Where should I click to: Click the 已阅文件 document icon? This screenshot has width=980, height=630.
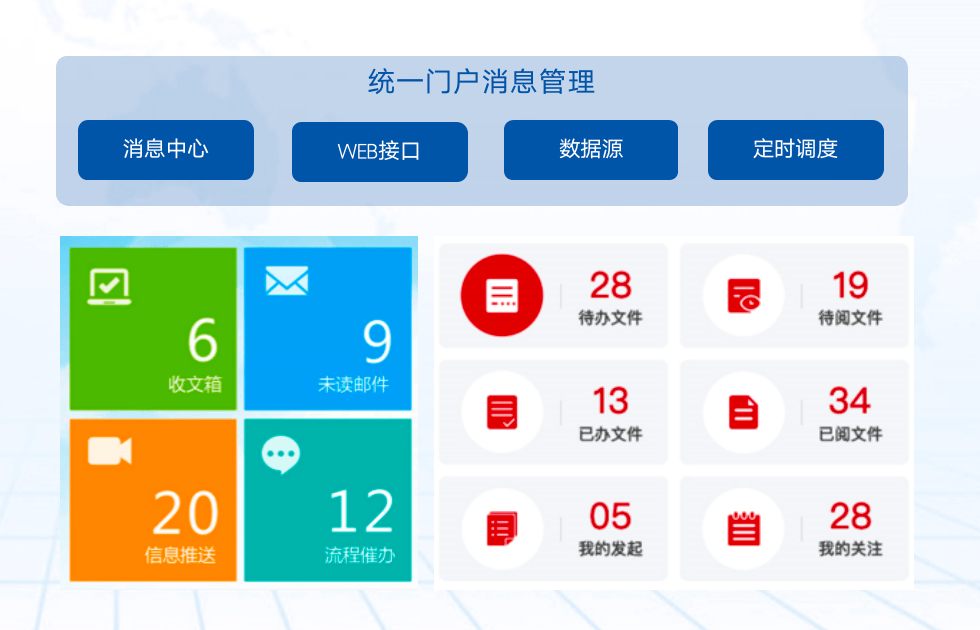pyautogui.click(x=744, y=412)
